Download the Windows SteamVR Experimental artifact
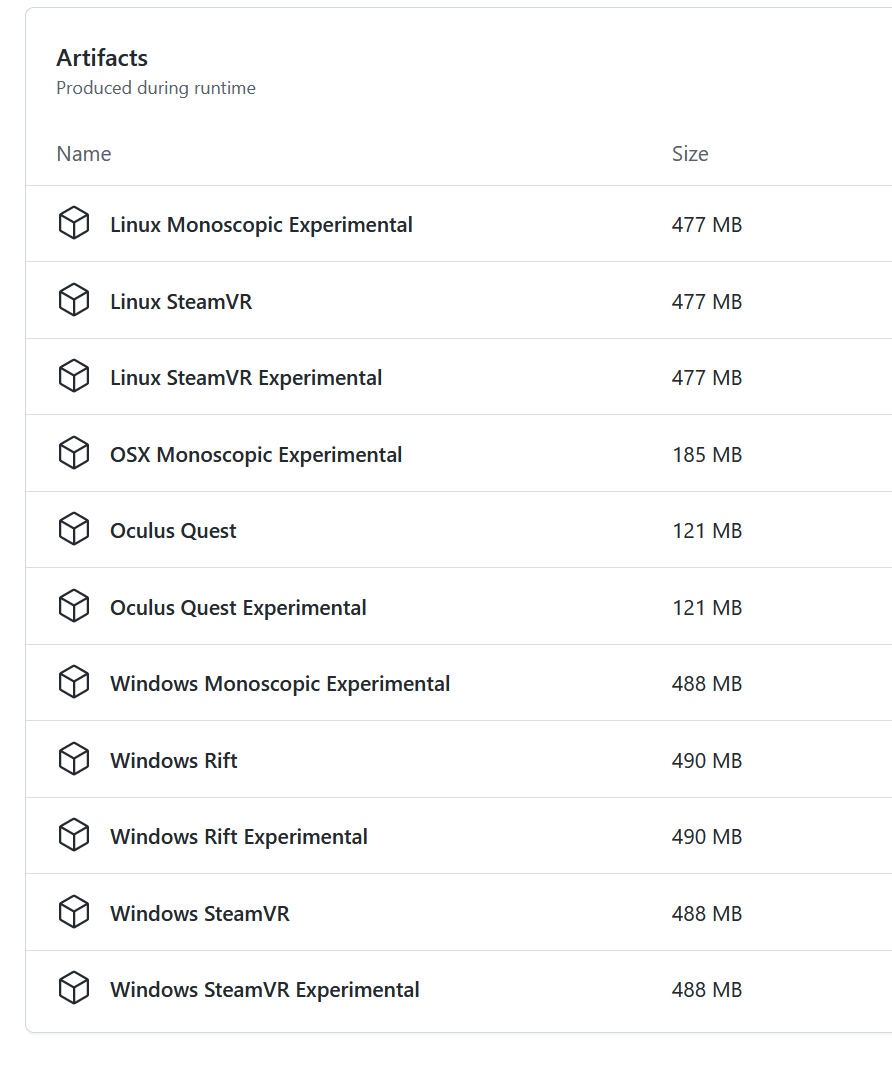This screenshot has height=1077, width=892. (x=265, y=990)
